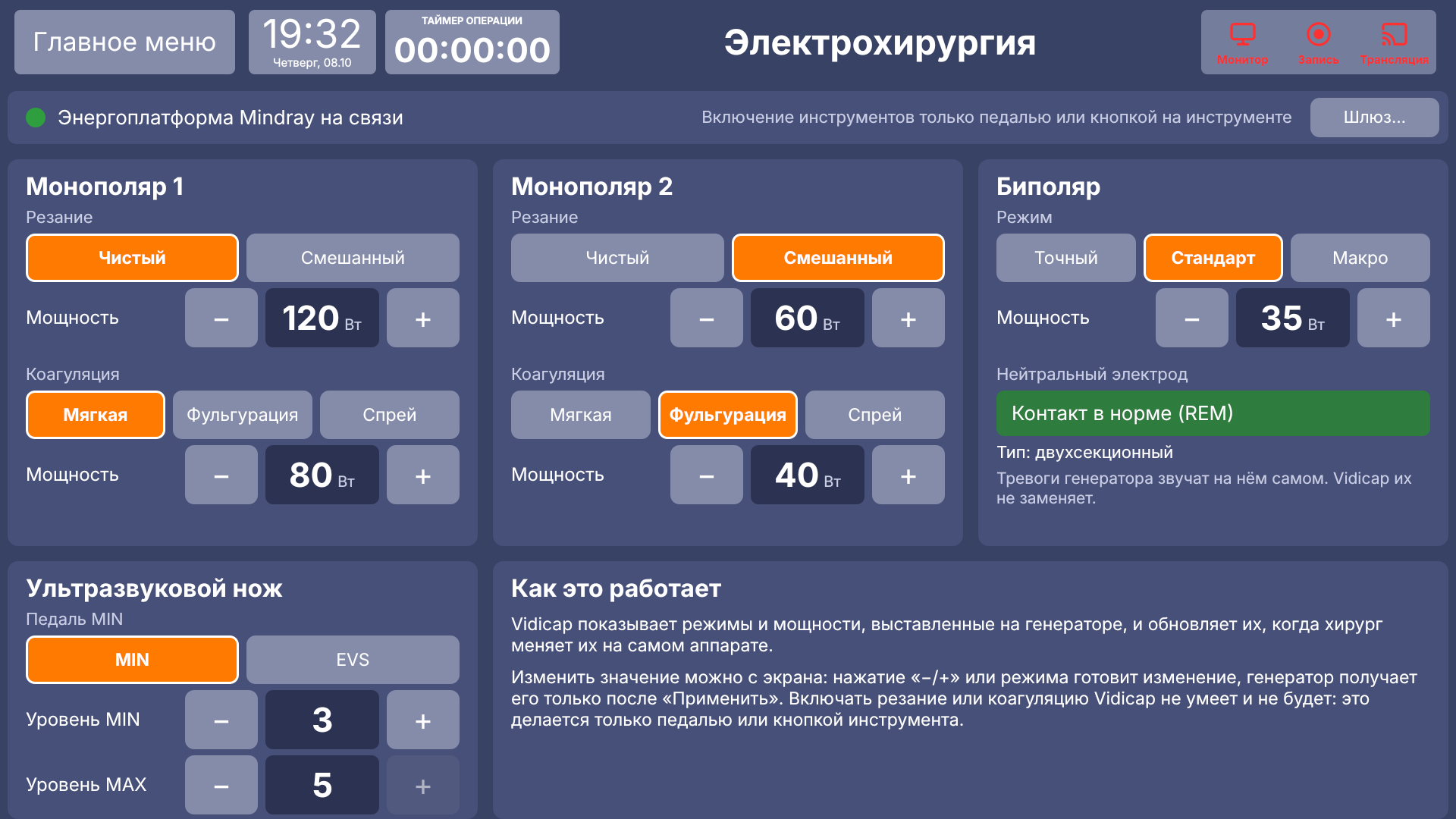Screen dimensions: 1456x819
Task: Decrease Монополяр 1 coagulation power
Action: tap(221, 475)
